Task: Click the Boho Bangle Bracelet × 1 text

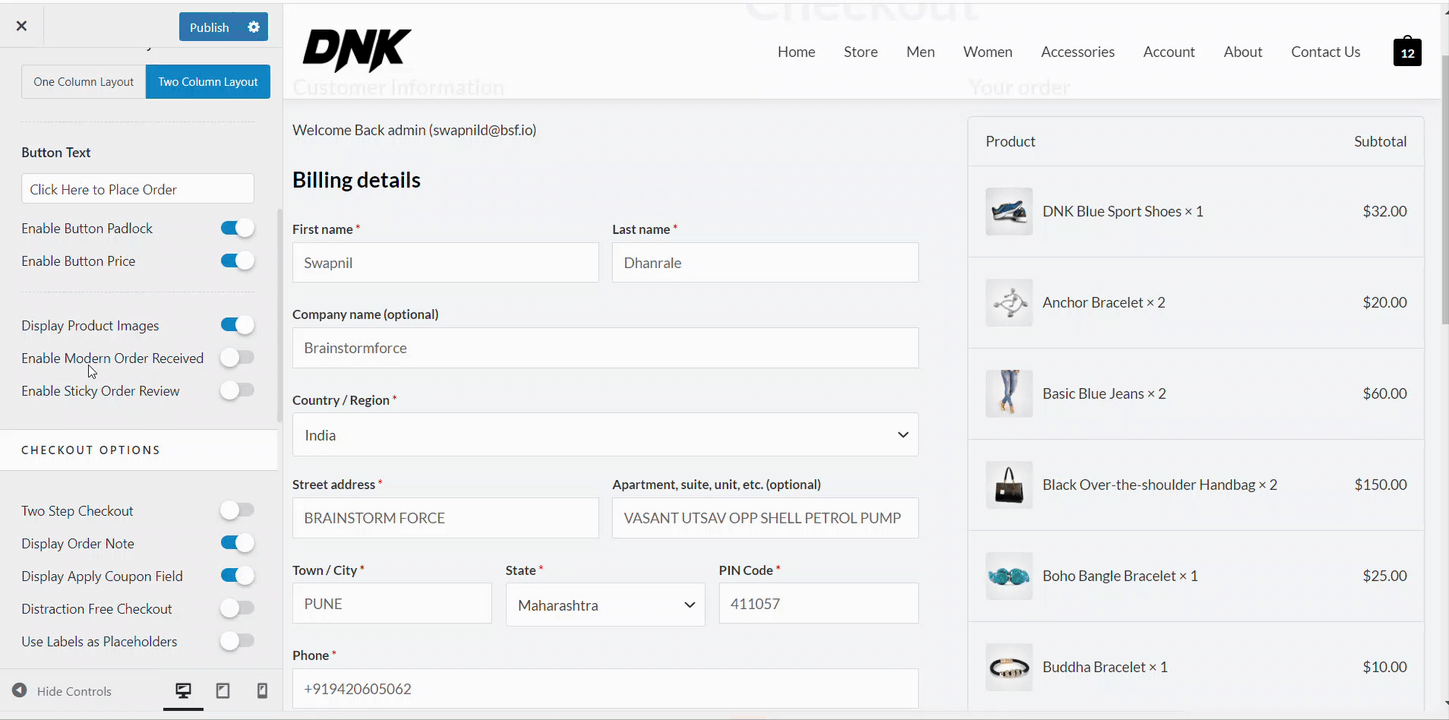Action: 1120,576
